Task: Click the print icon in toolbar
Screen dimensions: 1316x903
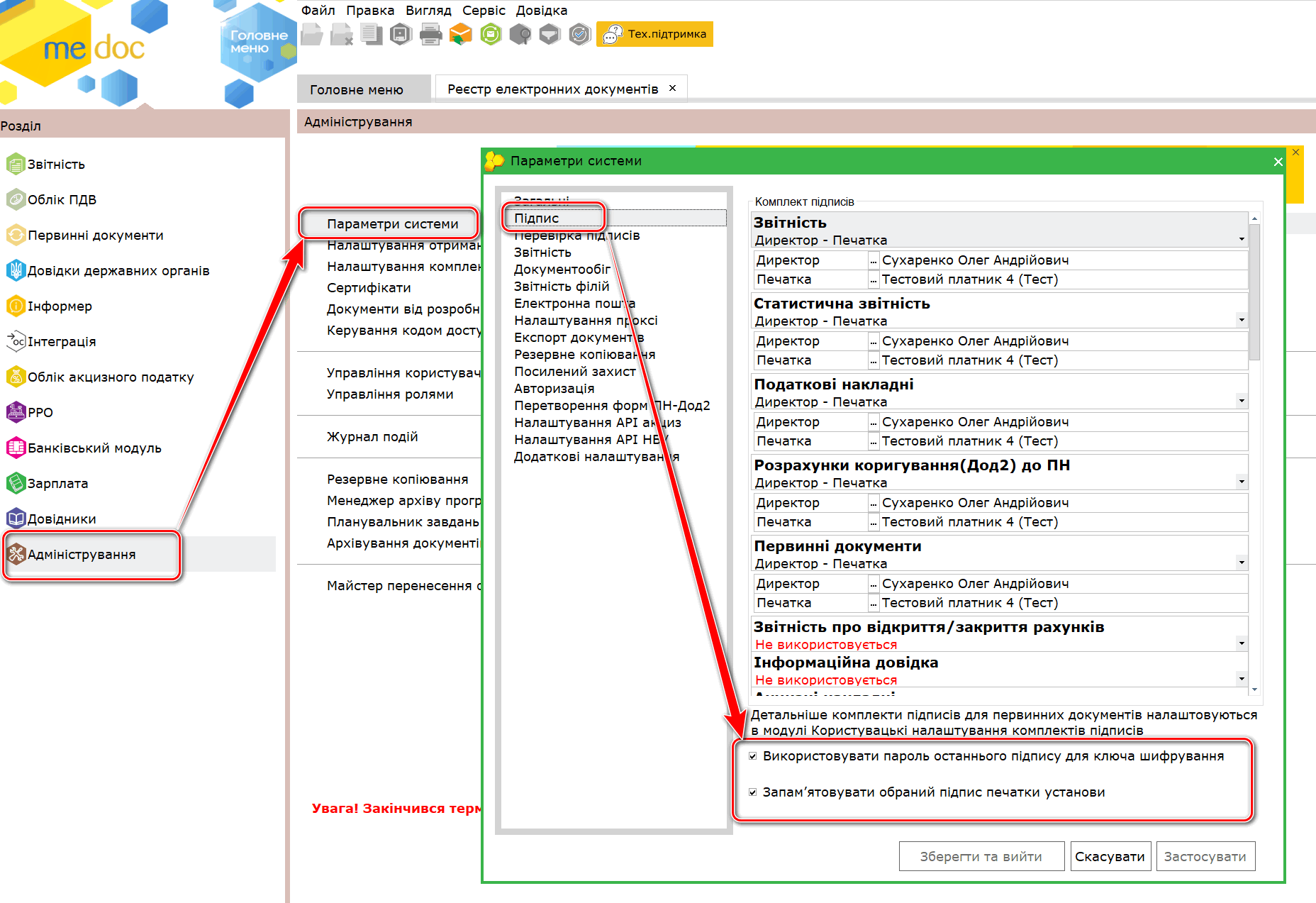Action: pyautogui.click(x=430, y=34)
